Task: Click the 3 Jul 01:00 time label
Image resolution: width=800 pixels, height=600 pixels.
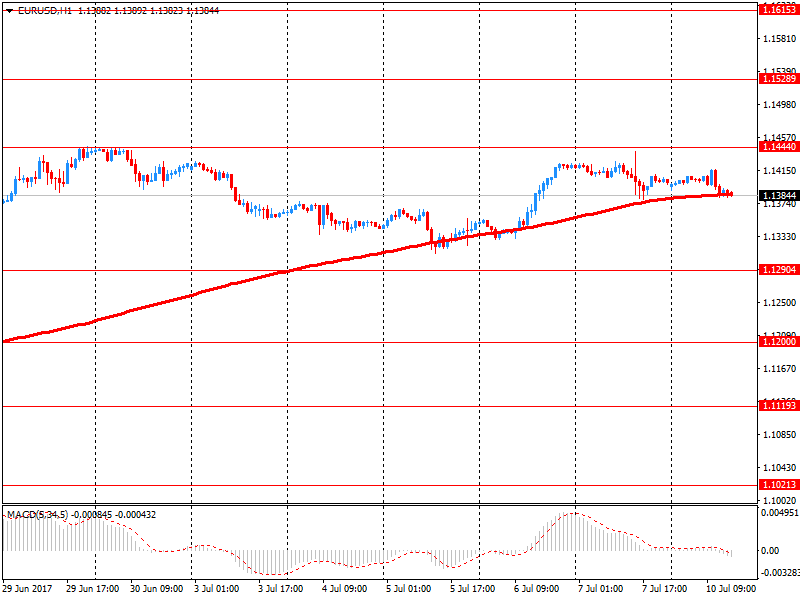Action: [216, 589]
